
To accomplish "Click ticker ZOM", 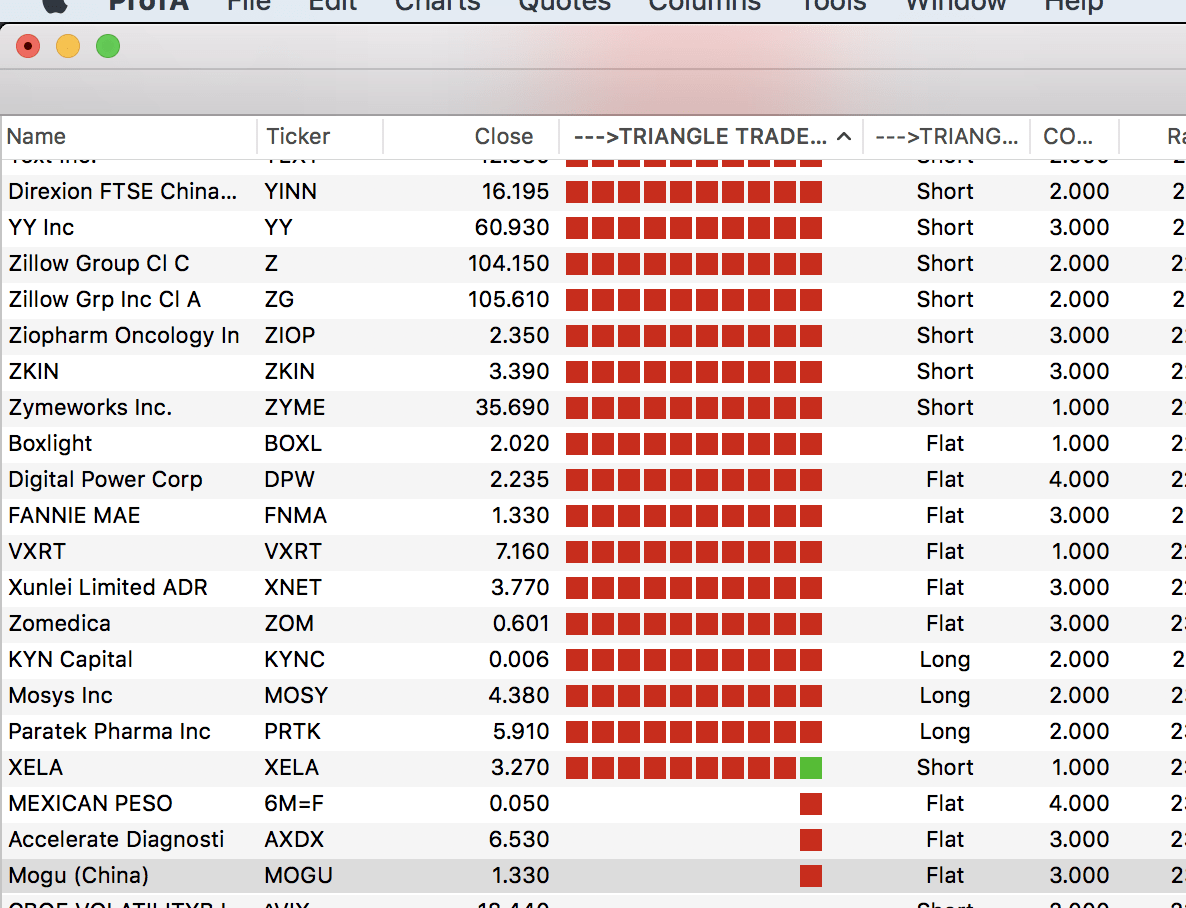I will pyautogui.click(x=289, y=623).
